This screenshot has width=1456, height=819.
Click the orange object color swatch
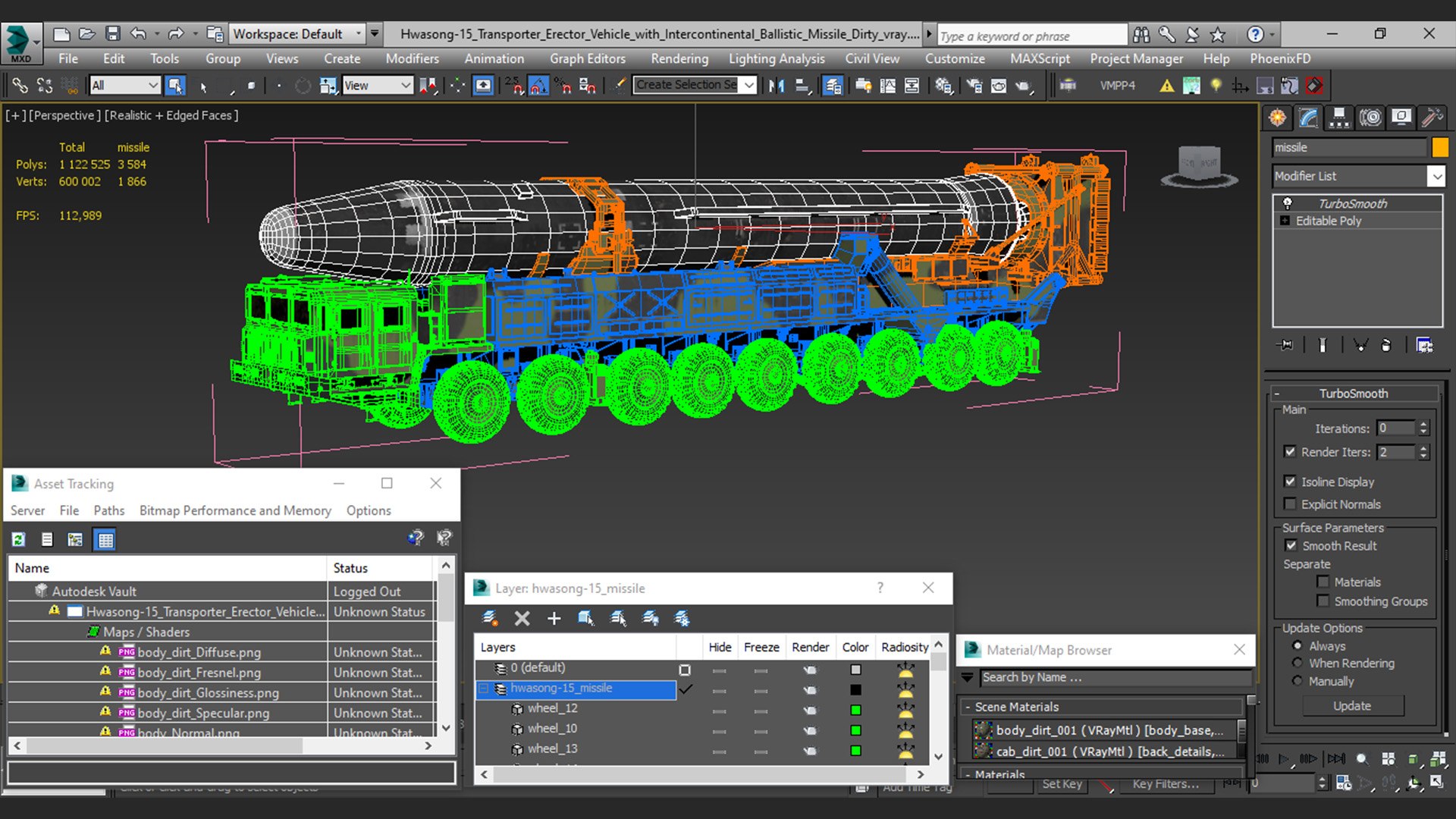click(1440, 148)
